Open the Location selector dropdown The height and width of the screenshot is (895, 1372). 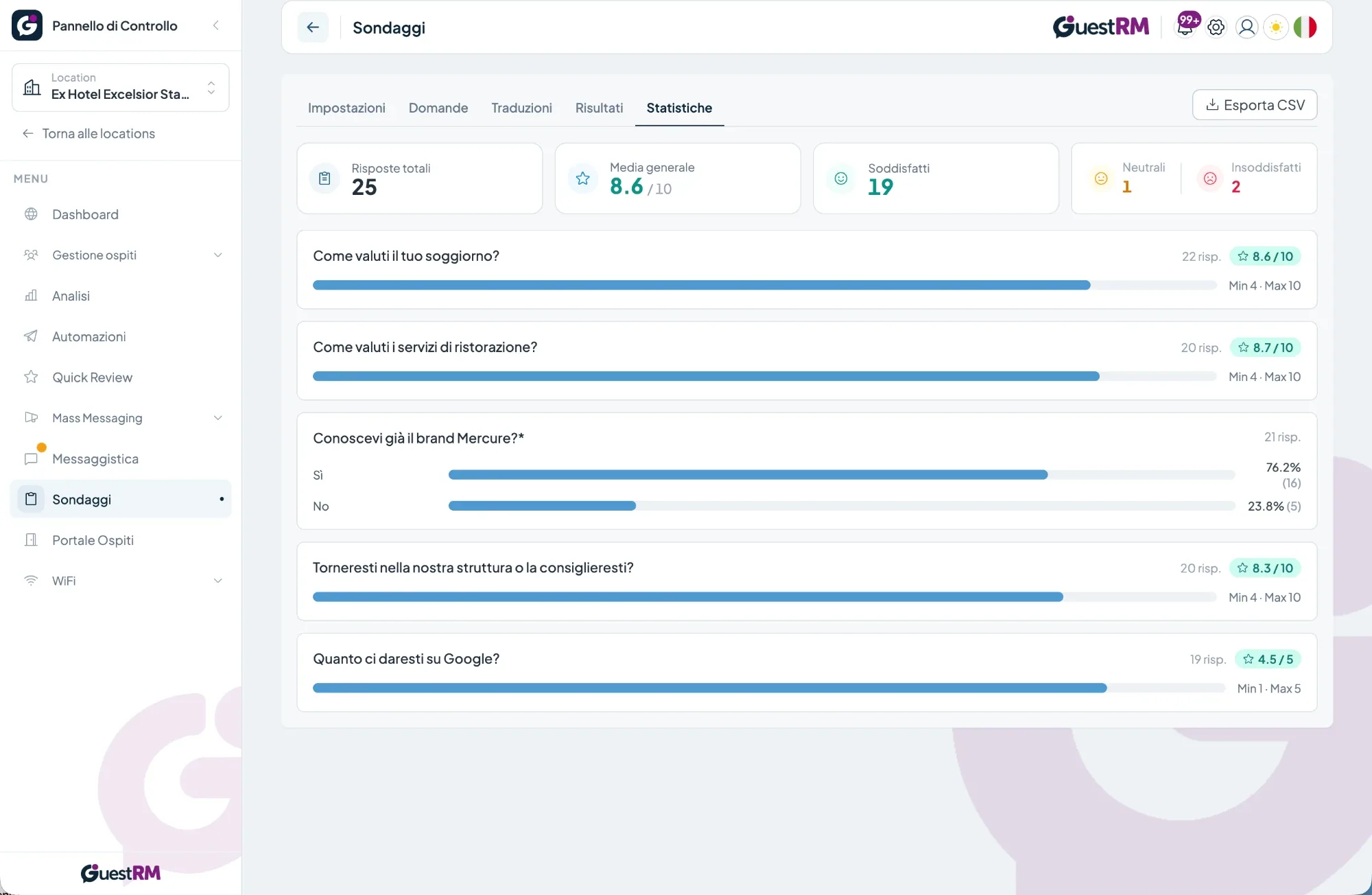[x=121, y=87]
